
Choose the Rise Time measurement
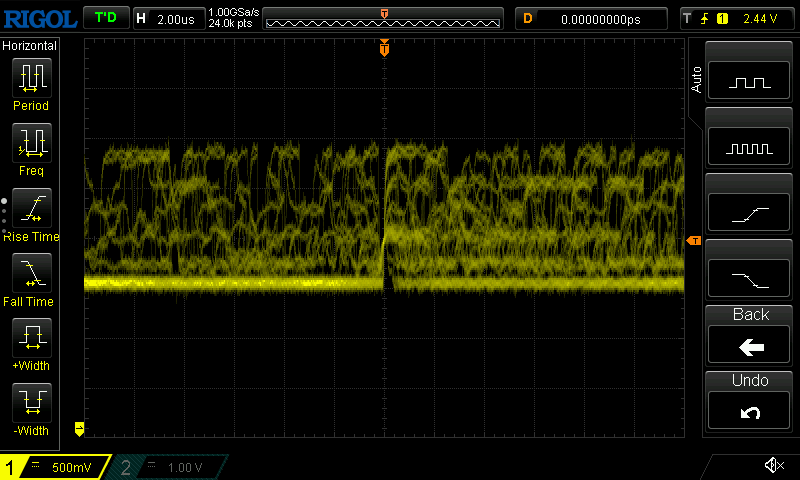tap(31, 210)
